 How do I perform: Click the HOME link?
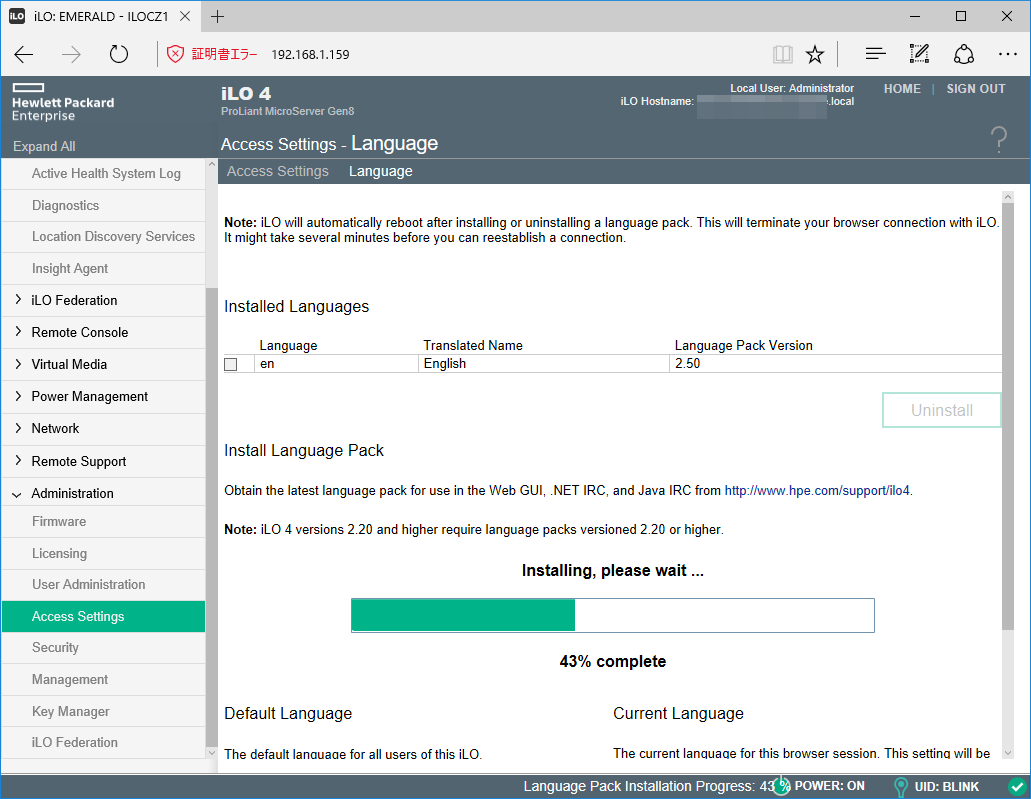tap(902, 89)
